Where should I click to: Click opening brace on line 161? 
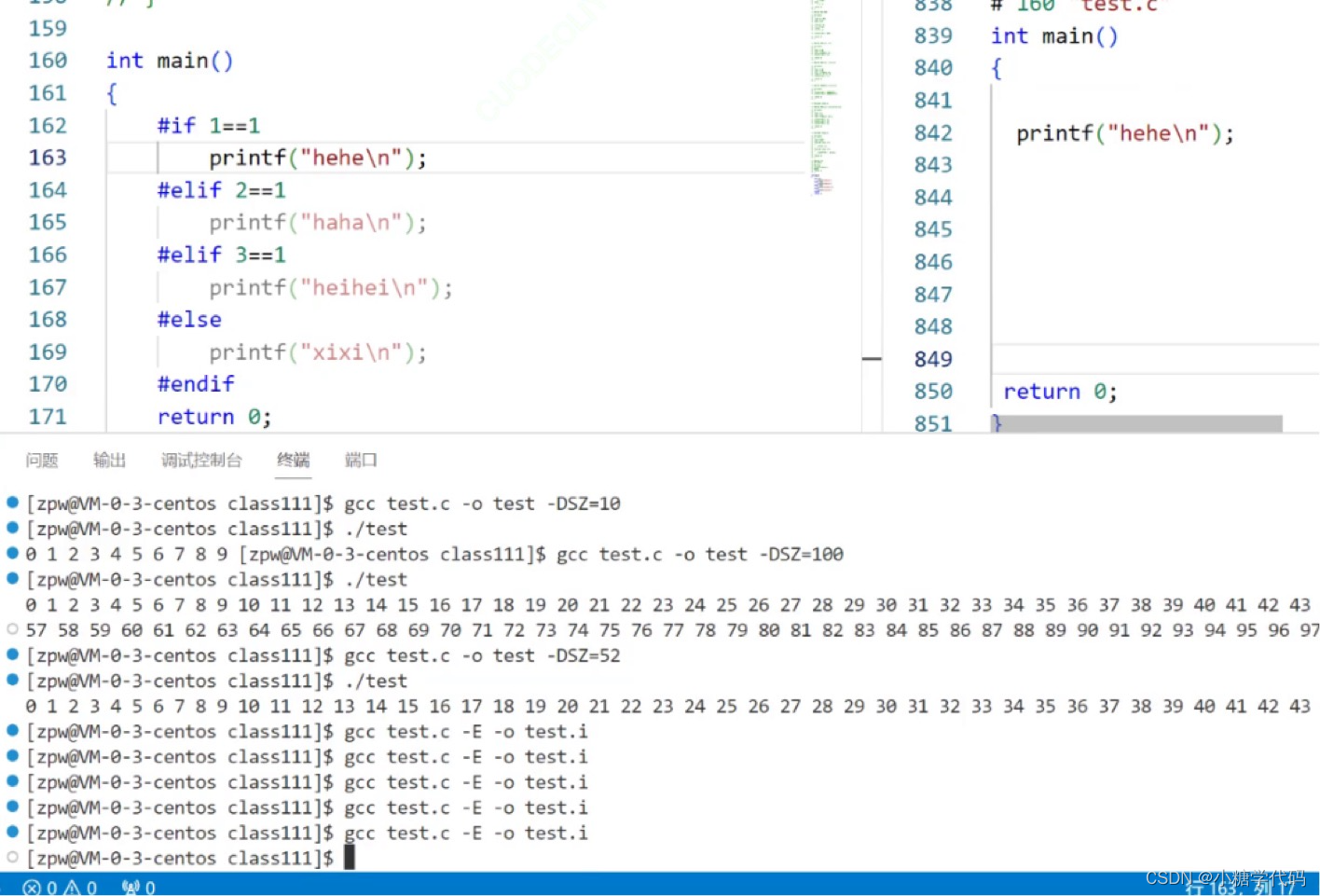[x=112, y=93]
